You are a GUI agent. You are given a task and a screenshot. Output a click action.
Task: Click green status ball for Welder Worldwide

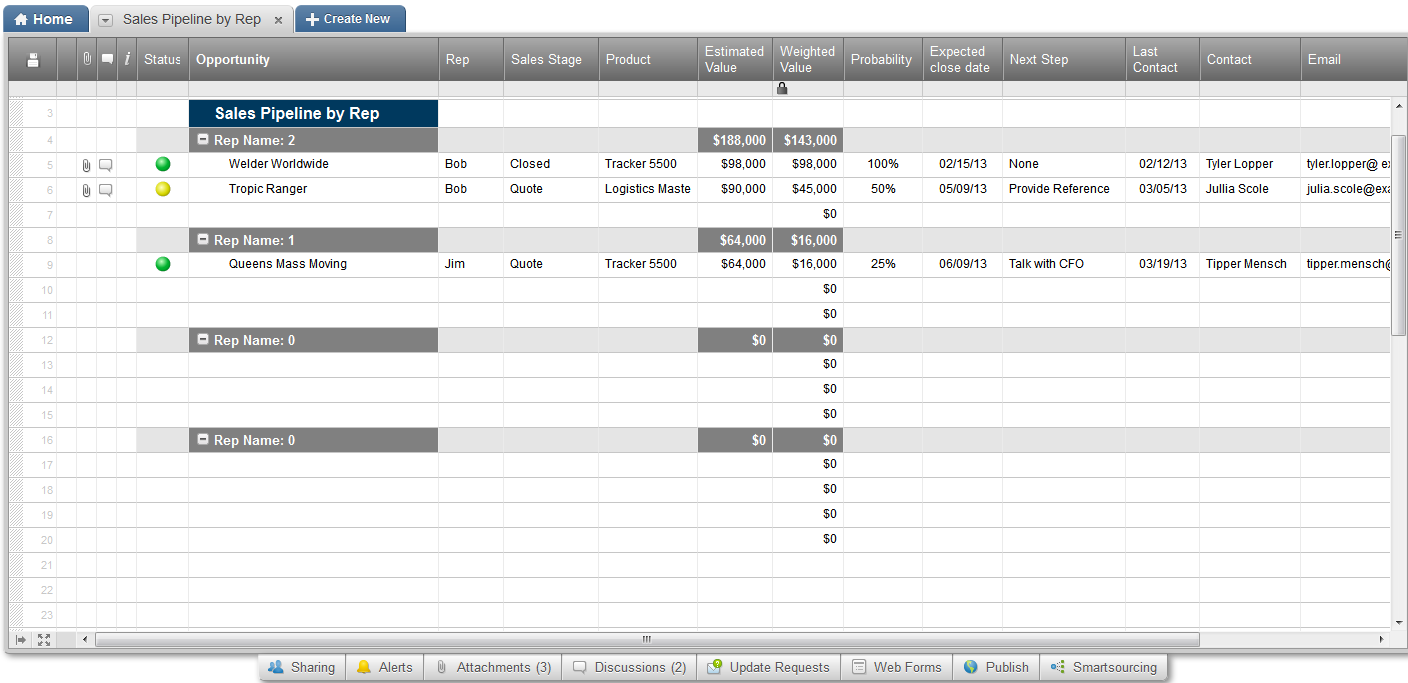[163, 164]
